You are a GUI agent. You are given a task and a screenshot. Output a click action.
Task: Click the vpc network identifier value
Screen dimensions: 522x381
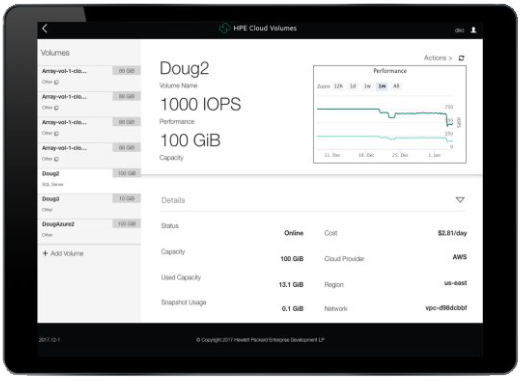pos(446,307)
